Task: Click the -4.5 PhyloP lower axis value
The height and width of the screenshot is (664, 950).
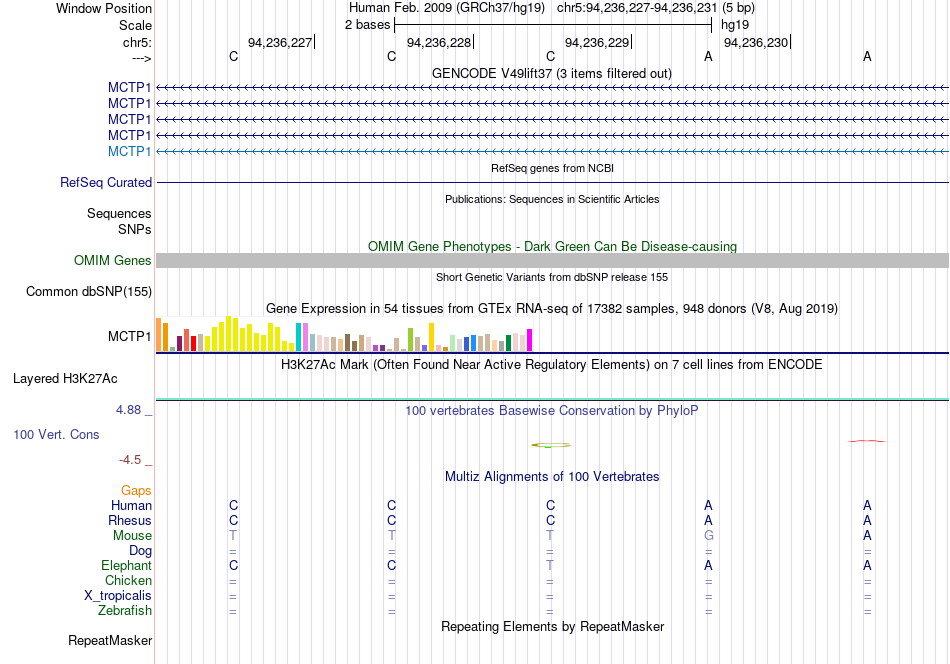Action: pyautogui.click(x=130, y=460)
